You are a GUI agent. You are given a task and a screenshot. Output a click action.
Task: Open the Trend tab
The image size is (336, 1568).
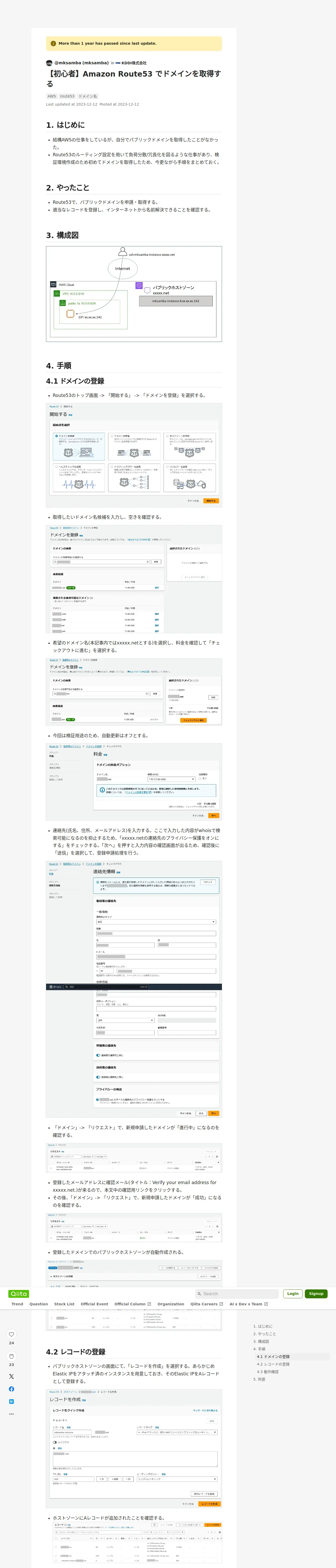[x=17, y=1304]
